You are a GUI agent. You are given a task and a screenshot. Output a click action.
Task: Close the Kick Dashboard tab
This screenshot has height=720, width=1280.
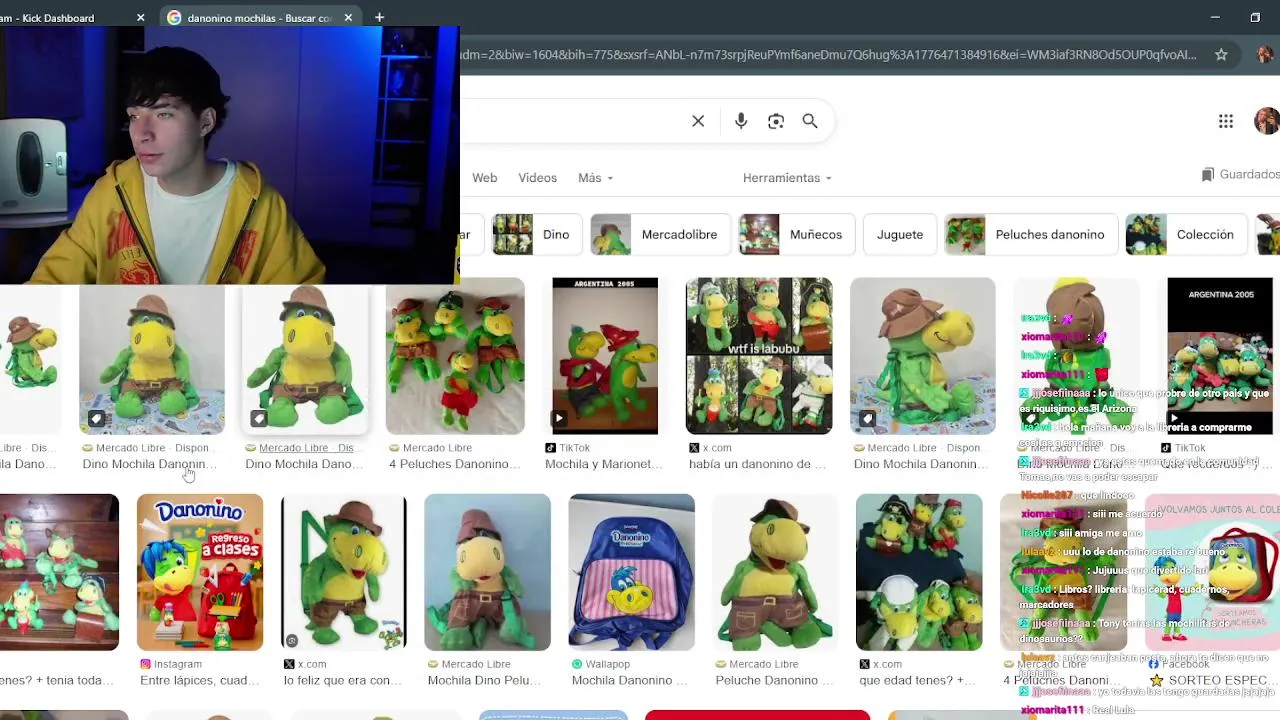coord(140,17)
